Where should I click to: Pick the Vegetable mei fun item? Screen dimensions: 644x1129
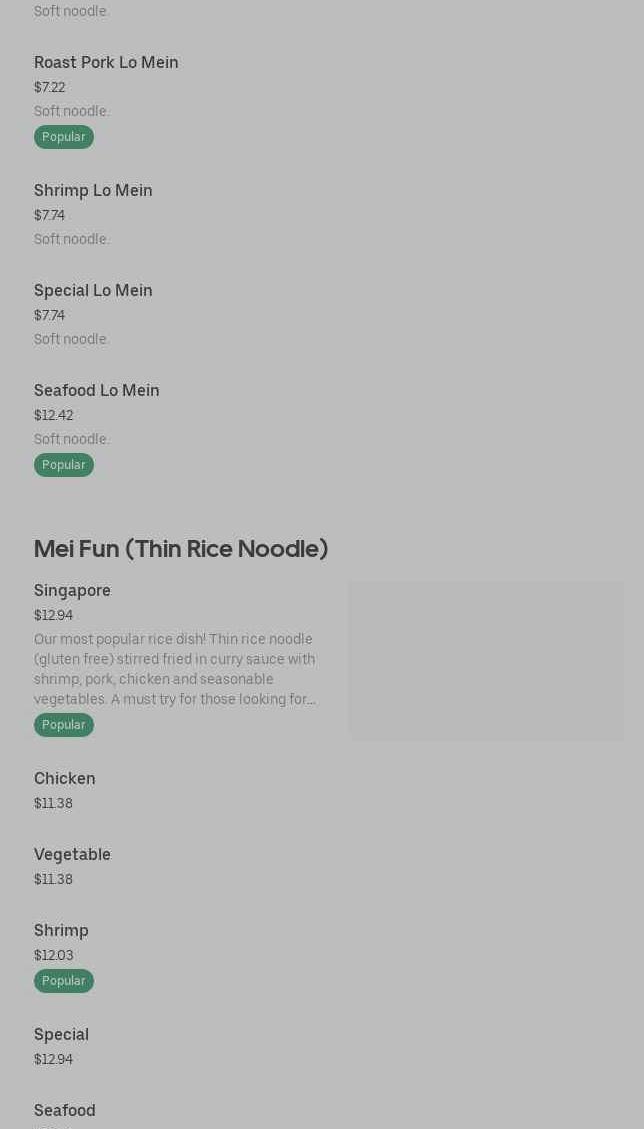pyautogui.click(x=72, y=855)
